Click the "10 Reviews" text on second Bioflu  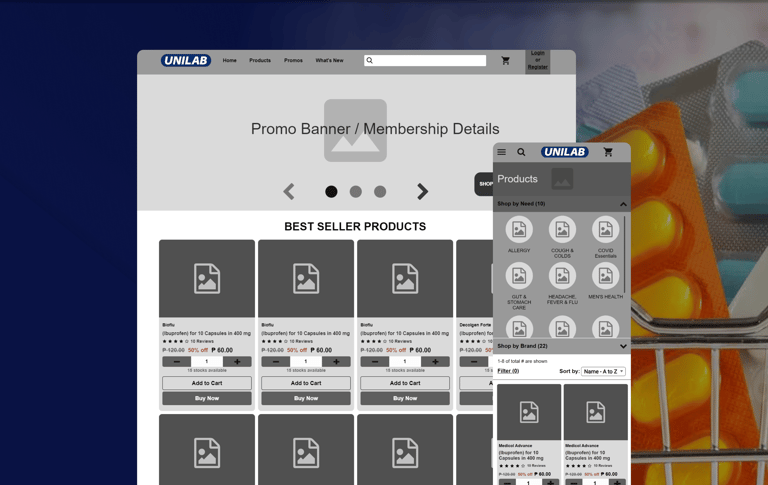click(x=301, y=341)
